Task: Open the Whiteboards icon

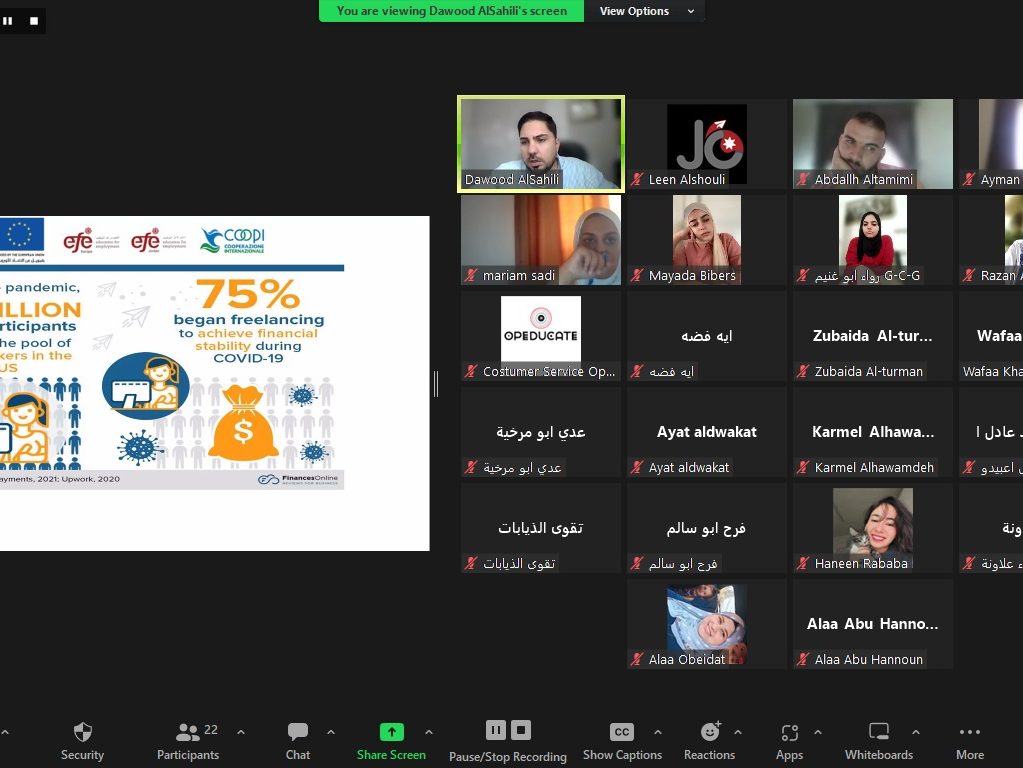Action: coord(878,733)
